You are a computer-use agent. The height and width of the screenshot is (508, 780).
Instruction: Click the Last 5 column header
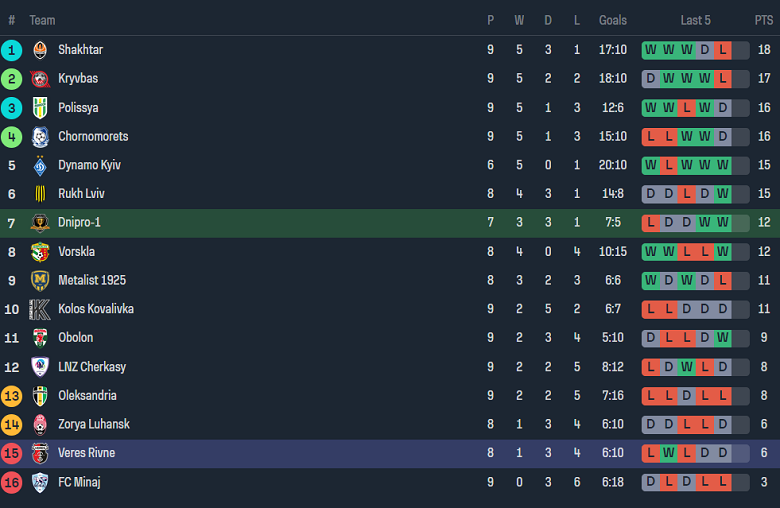[695, 20]
